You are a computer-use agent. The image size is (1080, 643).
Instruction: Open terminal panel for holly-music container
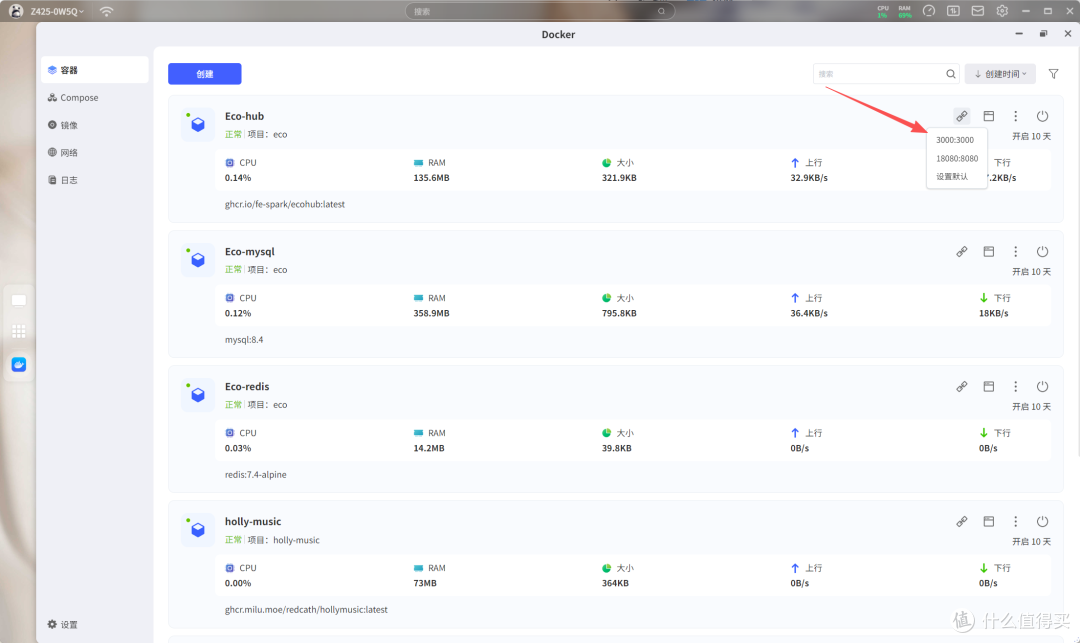point(988,521)
